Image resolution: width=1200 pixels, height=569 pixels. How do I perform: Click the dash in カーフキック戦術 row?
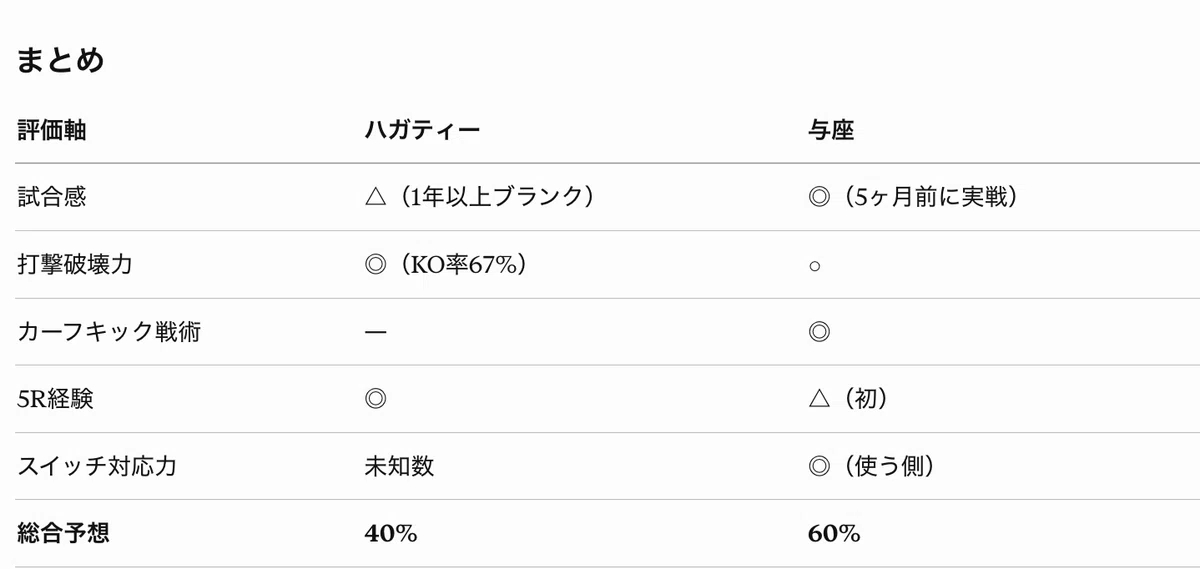pos(377,332)
